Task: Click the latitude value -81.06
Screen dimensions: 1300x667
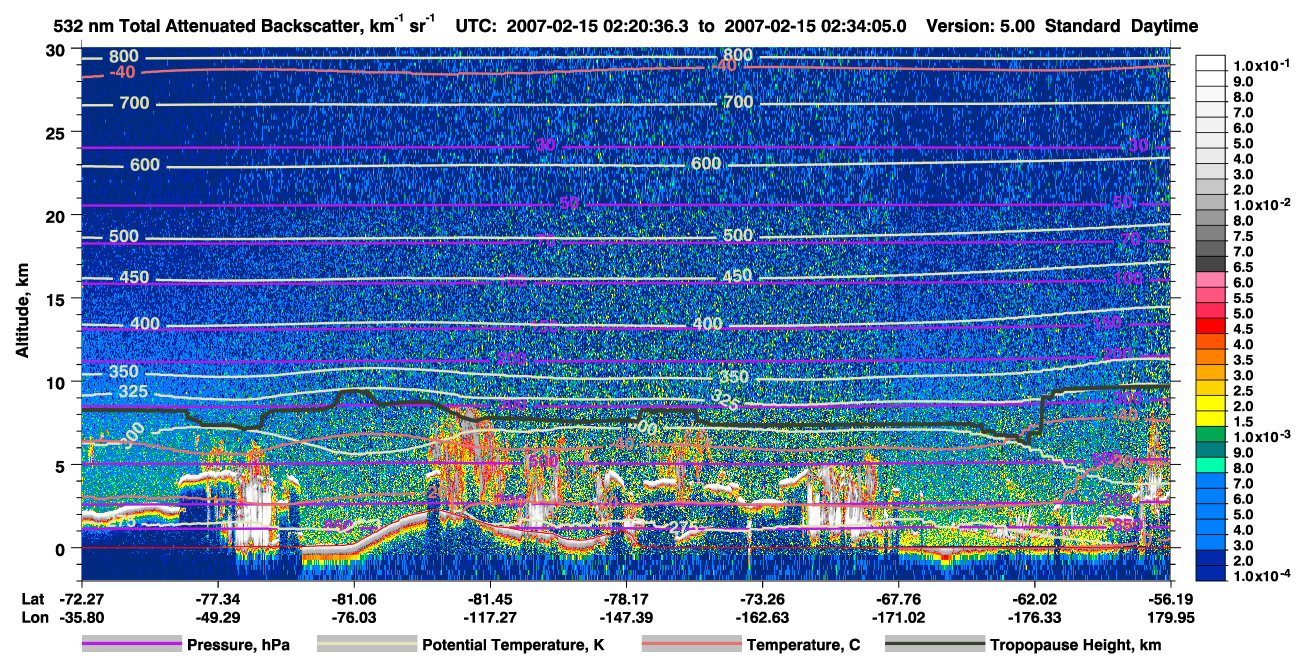Action: [353, 598]
